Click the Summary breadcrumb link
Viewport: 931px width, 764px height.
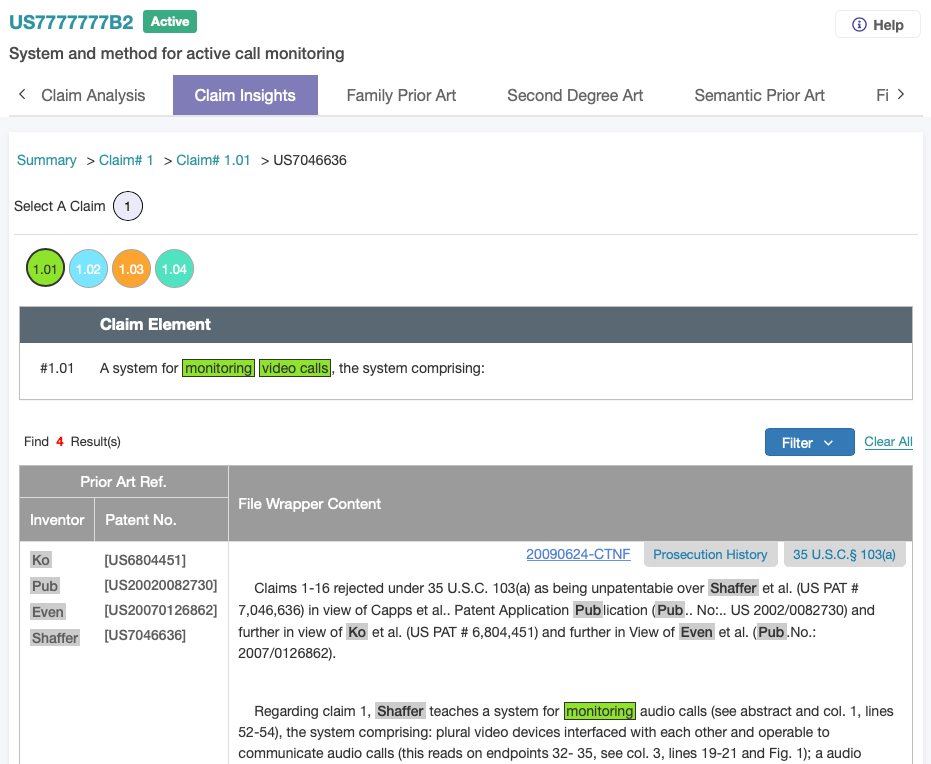click(47, 160)
